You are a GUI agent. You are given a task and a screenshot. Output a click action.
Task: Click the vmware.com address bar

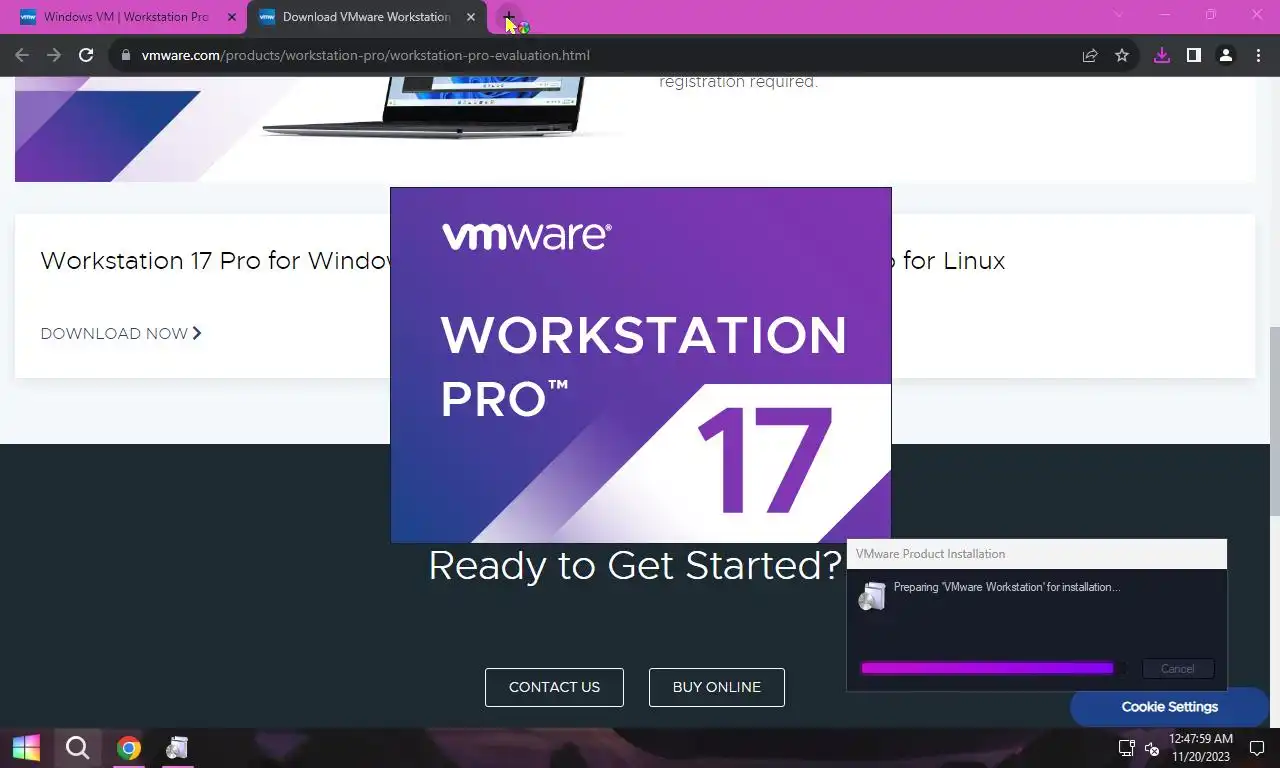(600, 55)
